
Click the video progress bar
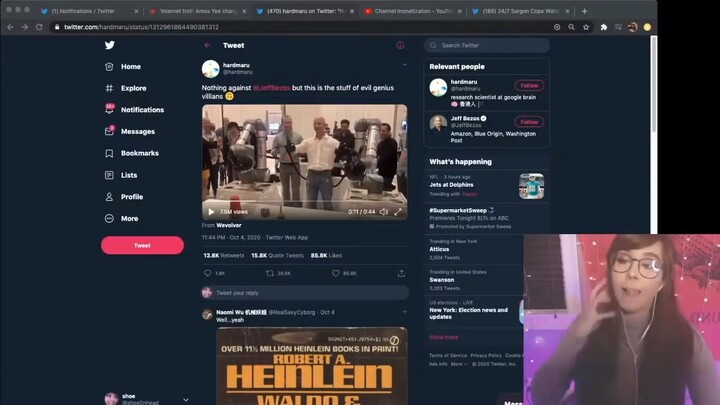304,202
